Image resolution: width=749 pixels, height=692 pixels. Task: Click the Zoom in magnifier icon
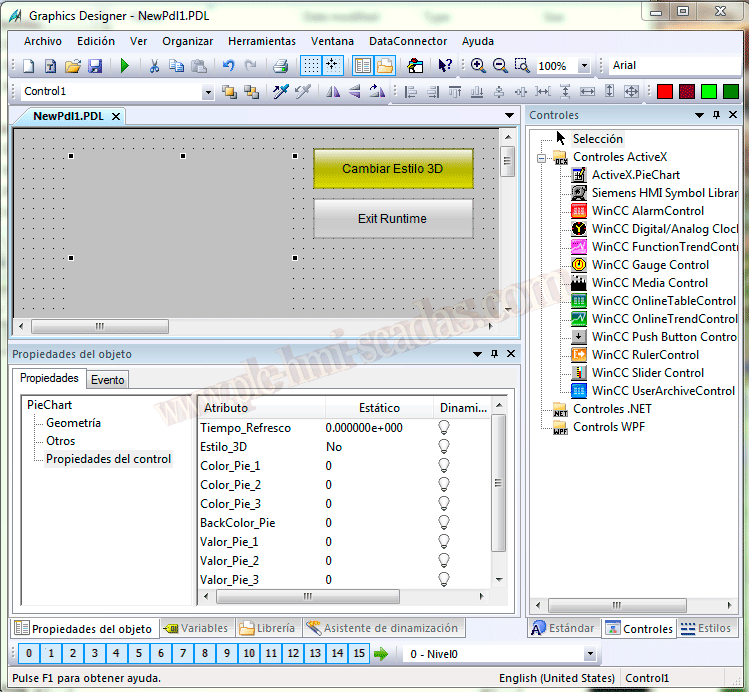[478, 66]
